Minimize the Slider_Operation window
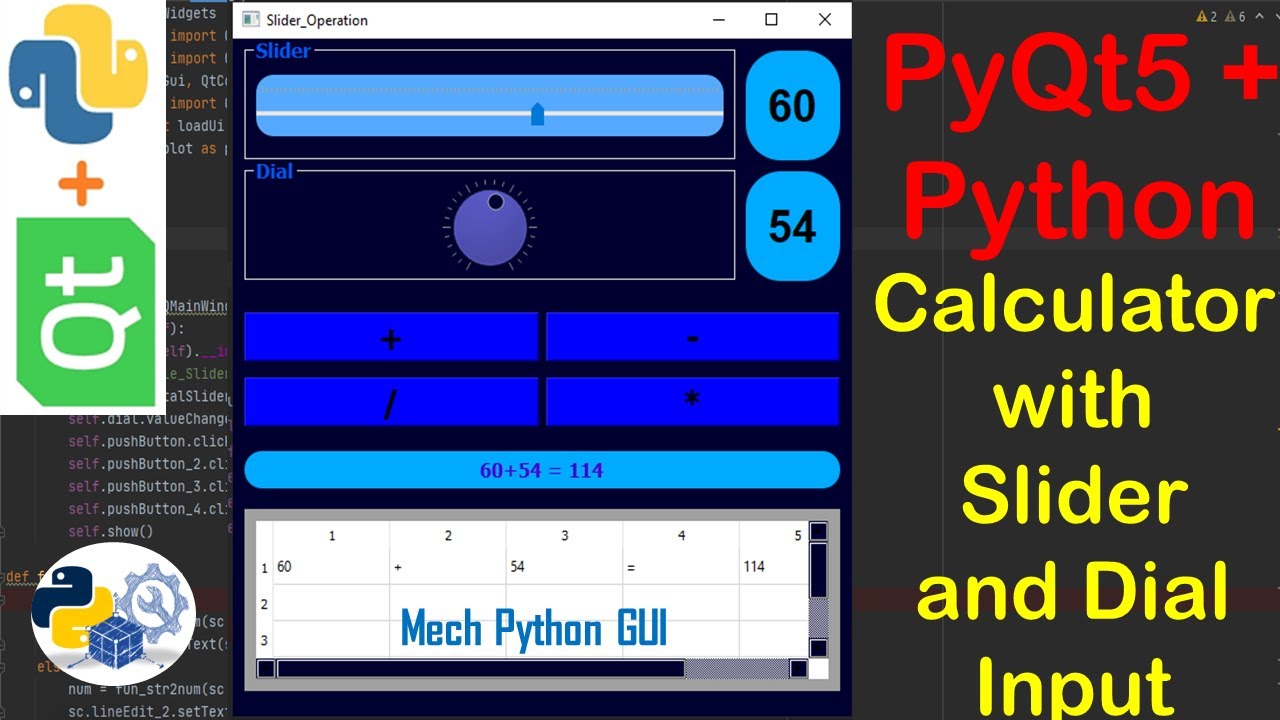Image resolution: width=1280 pixels, height=720 pixels. point(718,20)
